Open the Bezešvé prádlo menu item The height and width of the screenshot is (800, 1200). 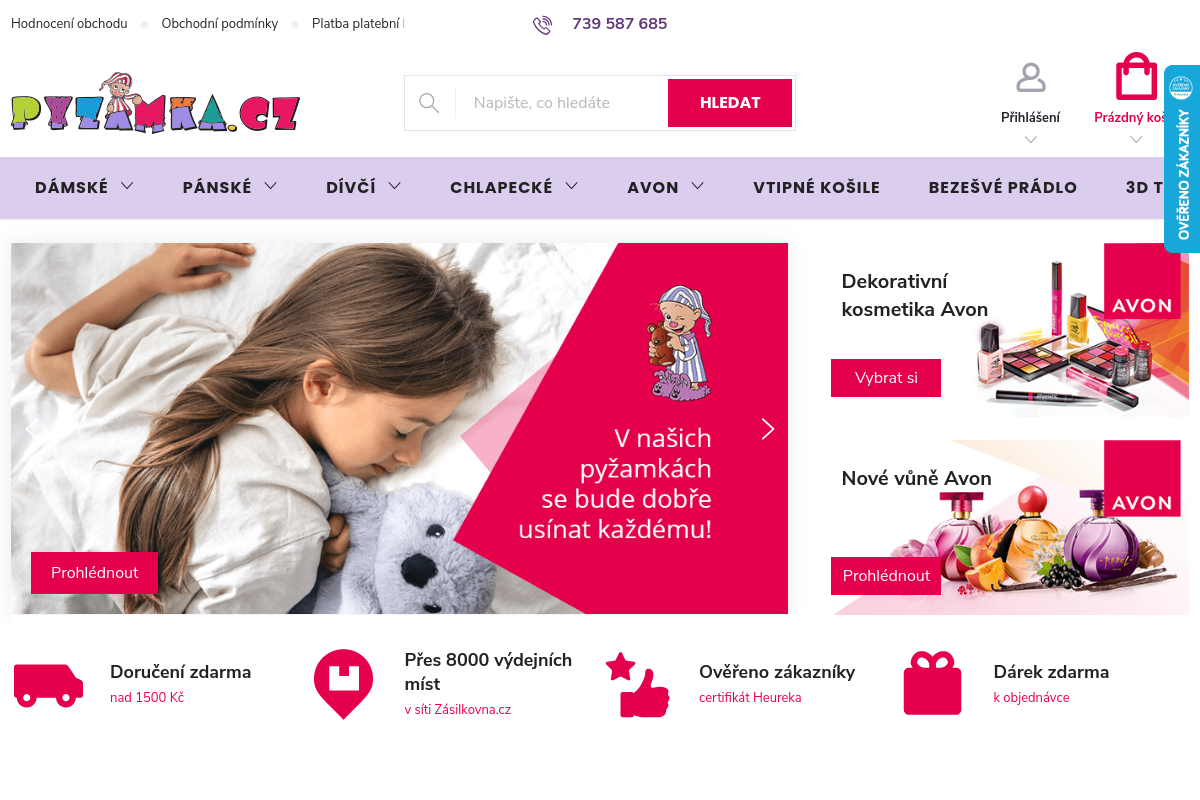point(1003,188)
